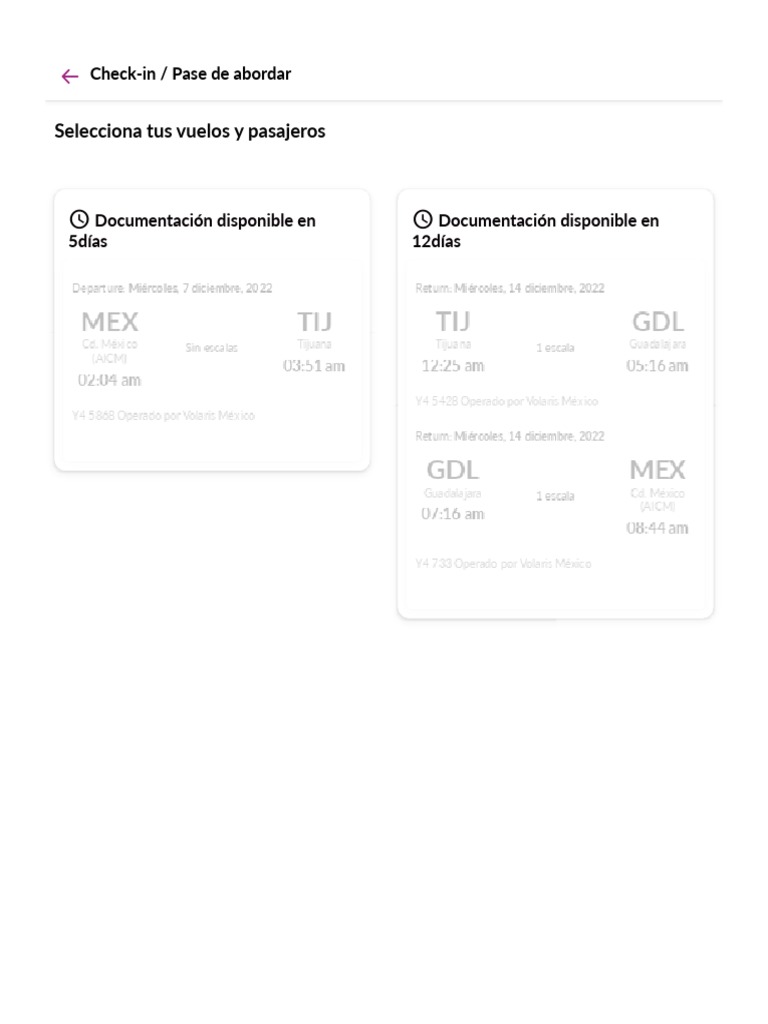The width and height of the screenshot is (768, 1024).
Task: Select the Check-in / Pase de abordar title
Action: 190,74
